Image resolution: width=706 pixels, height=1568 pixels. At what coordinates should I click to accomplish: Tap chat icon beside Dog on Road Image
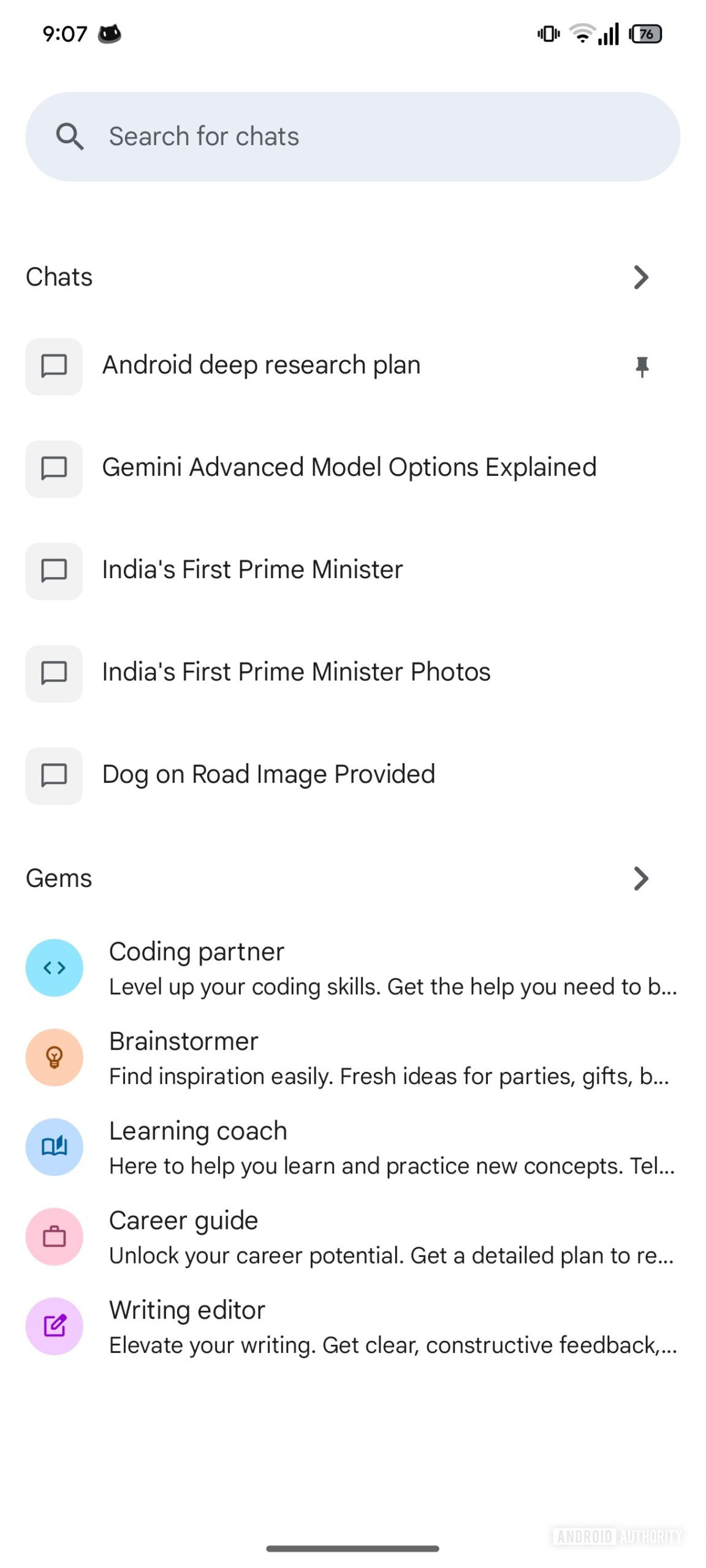[54, 775]
